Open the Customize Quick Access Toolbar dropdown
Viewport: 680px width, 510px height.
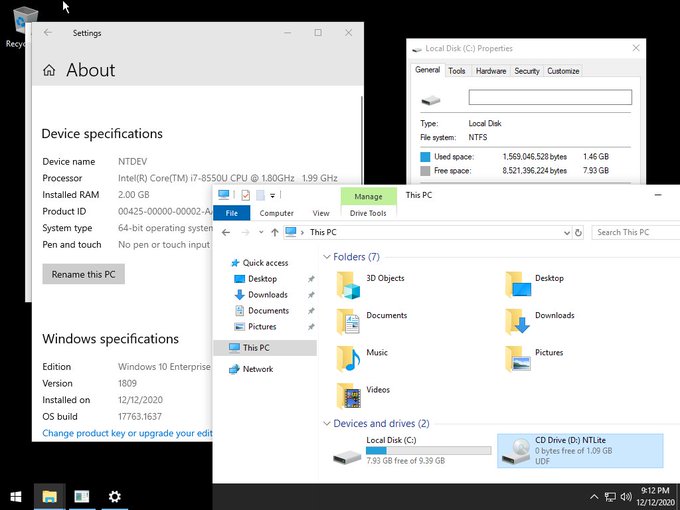click(x=272, y=196)
